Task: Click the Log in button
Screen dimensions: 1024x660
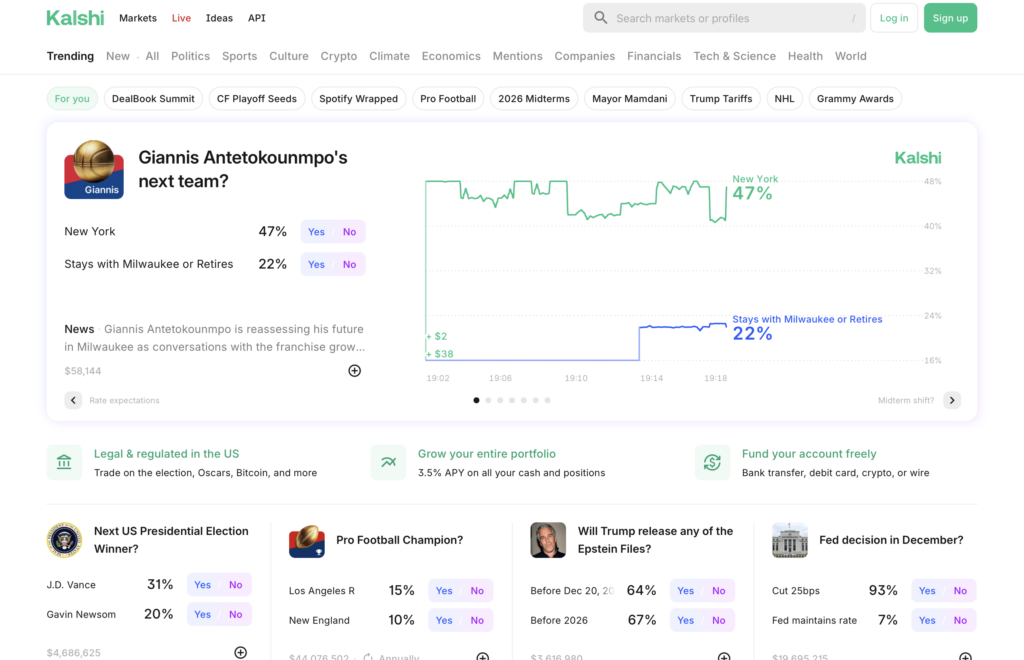Action: point(894,18)
